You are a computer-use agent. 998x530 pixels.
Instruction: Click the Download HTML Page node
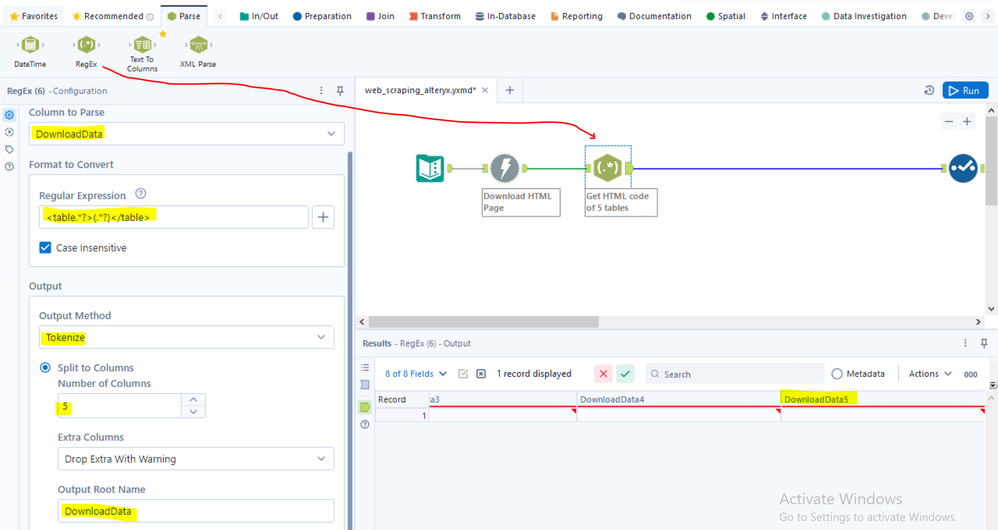point(505,168)
